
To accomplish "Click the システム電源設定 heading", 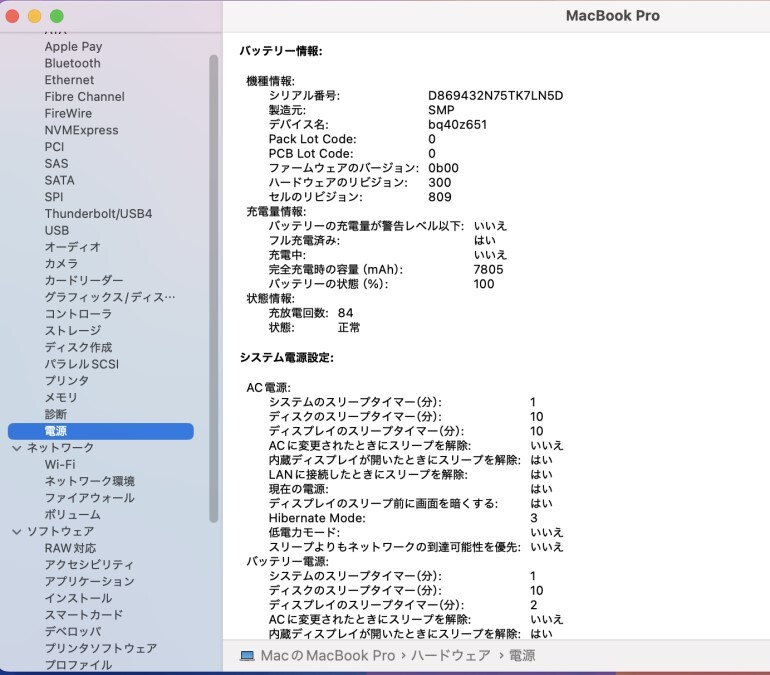I will pyautogui.click(x=287, y=357).
